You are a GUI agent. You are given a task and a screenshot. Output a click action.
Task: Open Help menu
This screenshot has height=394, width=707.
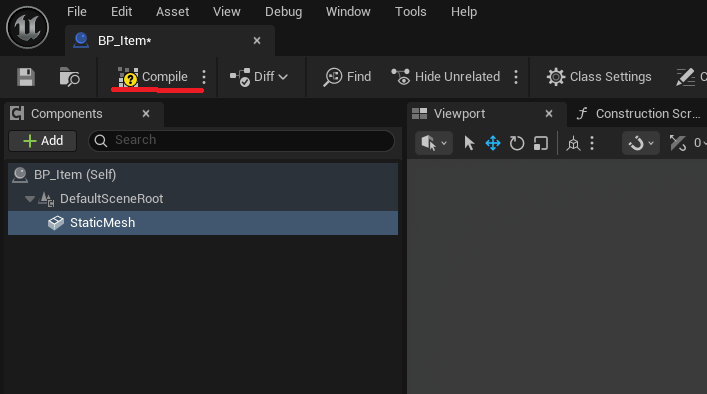coord(464,12)
